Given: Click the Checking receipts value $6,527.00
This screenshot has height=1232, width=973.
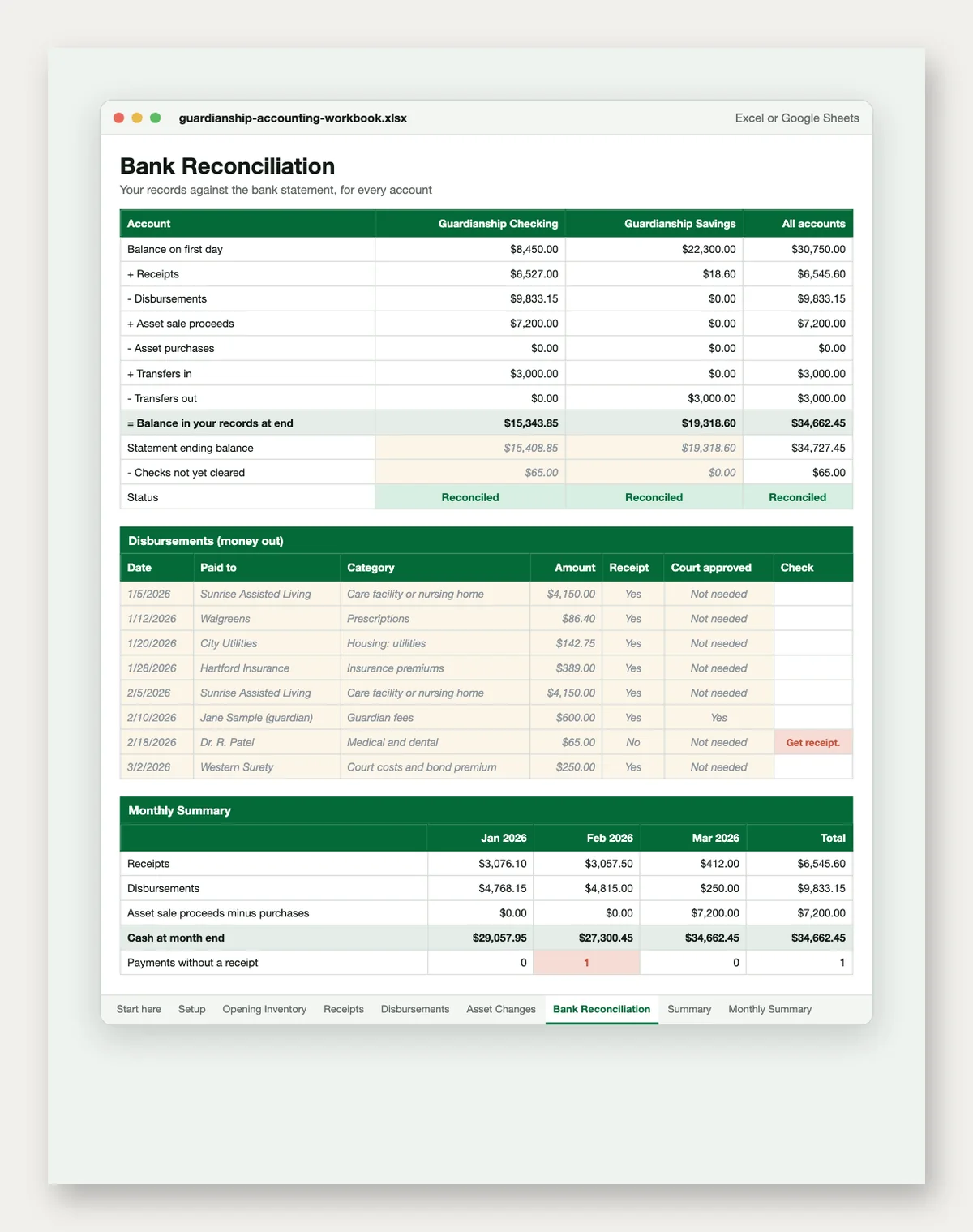Looking at the screenshot, I should (470, 274).
